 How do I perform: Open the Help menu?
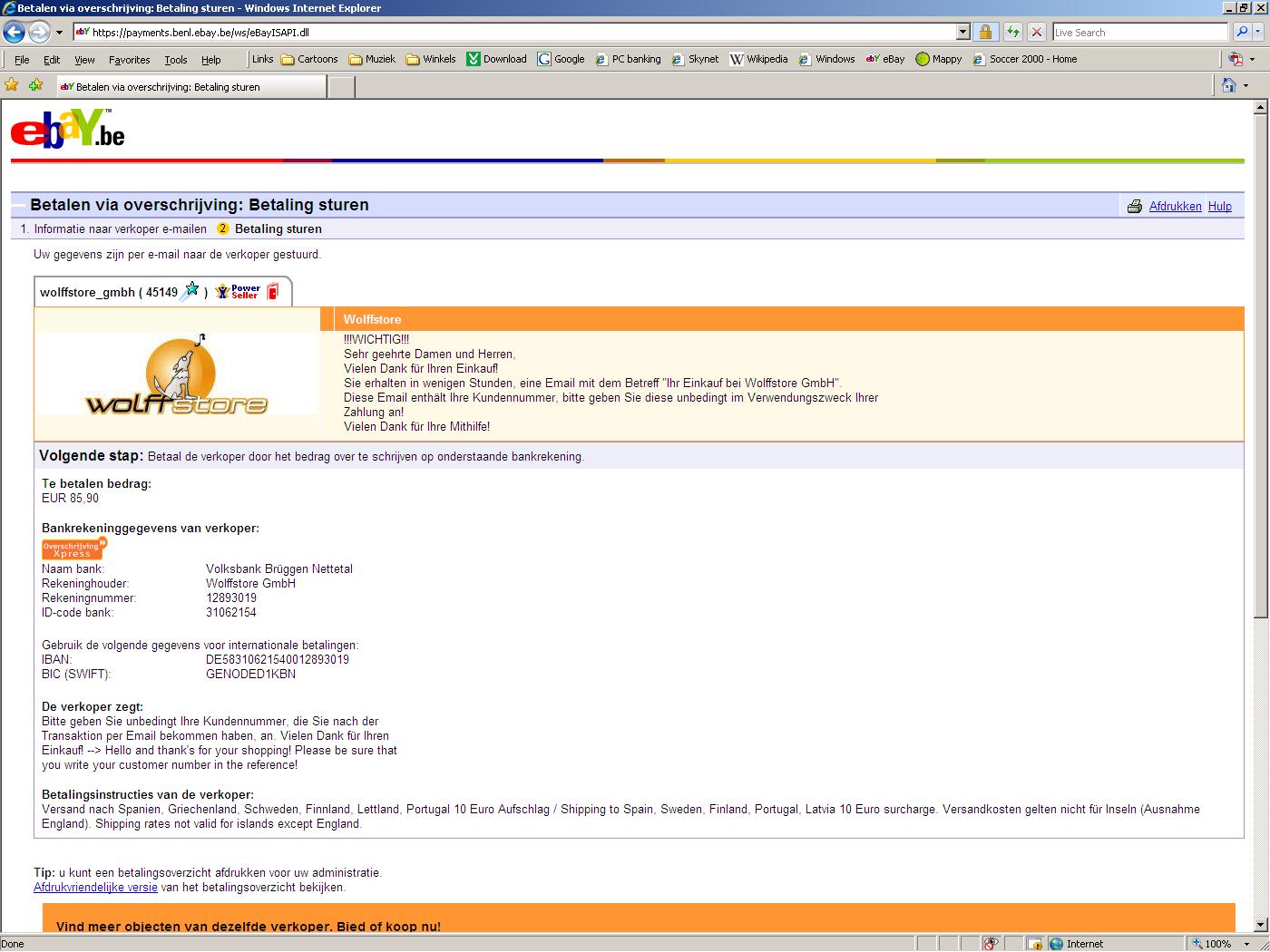(x=211, y=60)
